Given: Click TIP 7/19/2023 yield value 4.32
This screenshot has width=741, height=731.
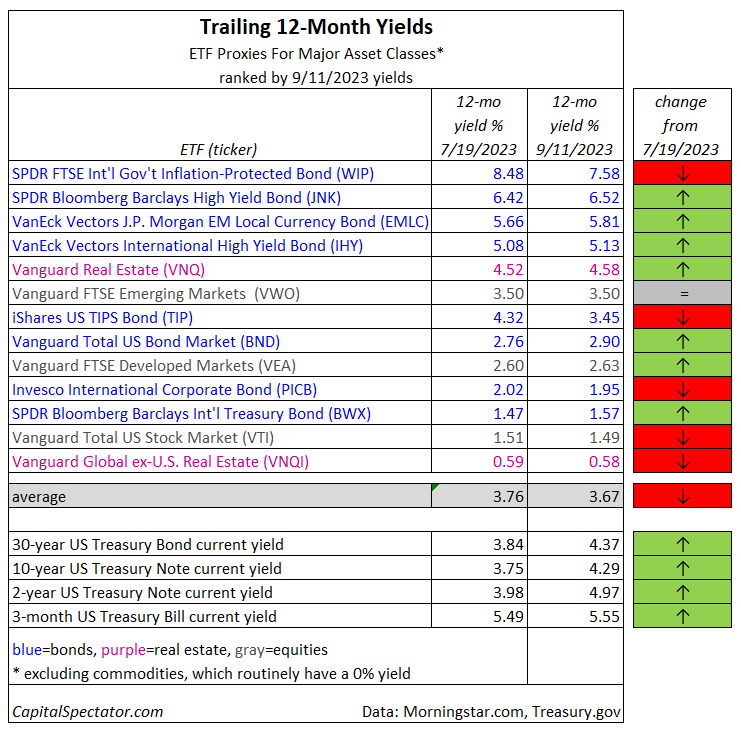Looking at the screenshot, I should pos(508,318).
